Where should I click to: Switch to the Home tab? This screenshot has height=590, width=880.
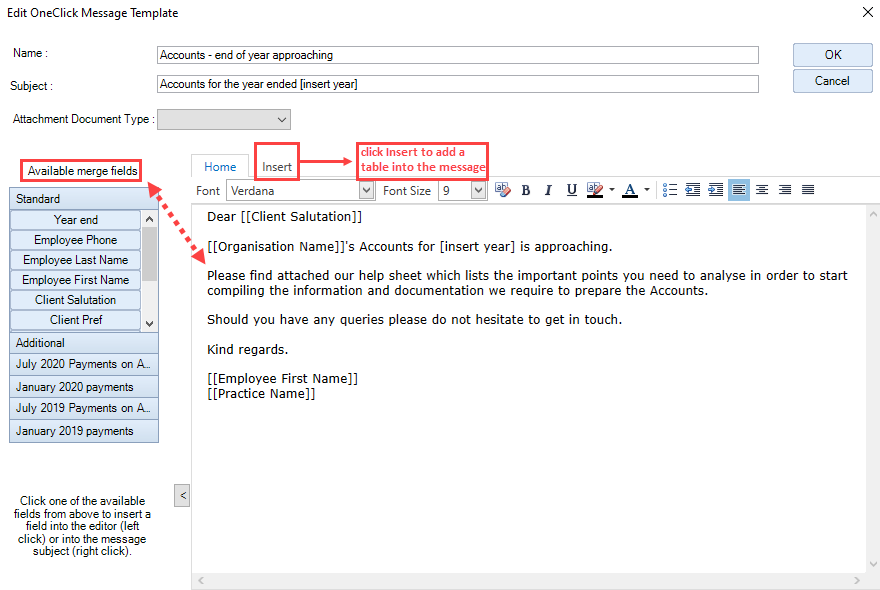pyautogui.click(x=220, y=167)
